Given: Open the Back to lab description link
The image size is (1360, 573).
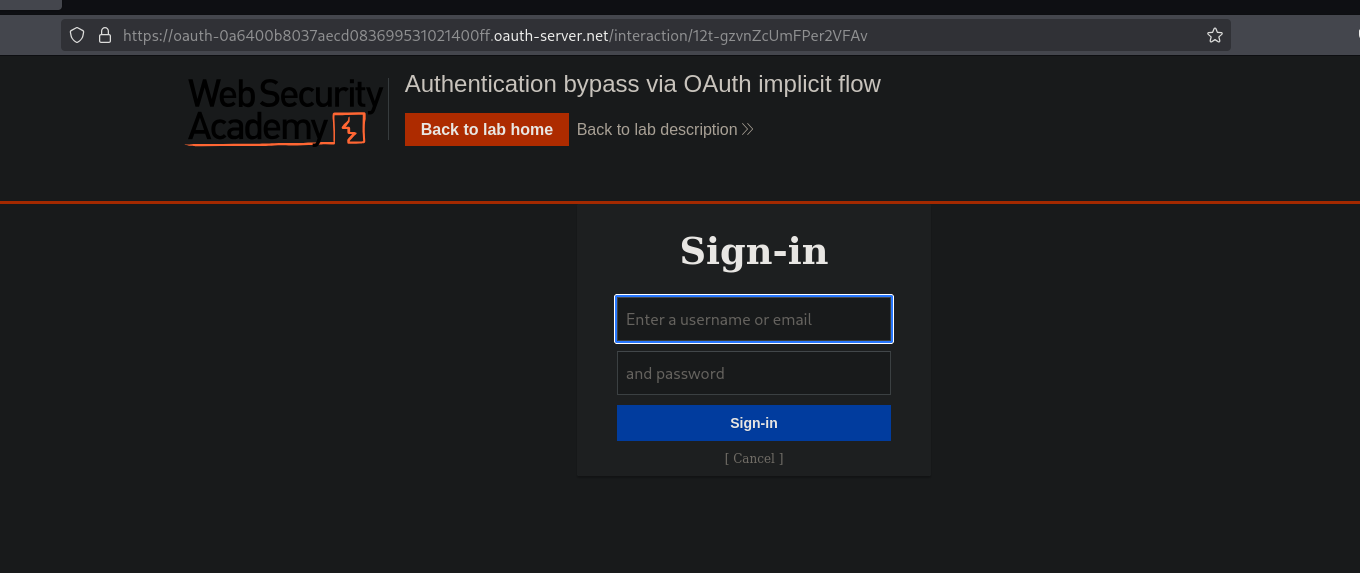Looking at the screenshot, I should click(x=657, y=129).
